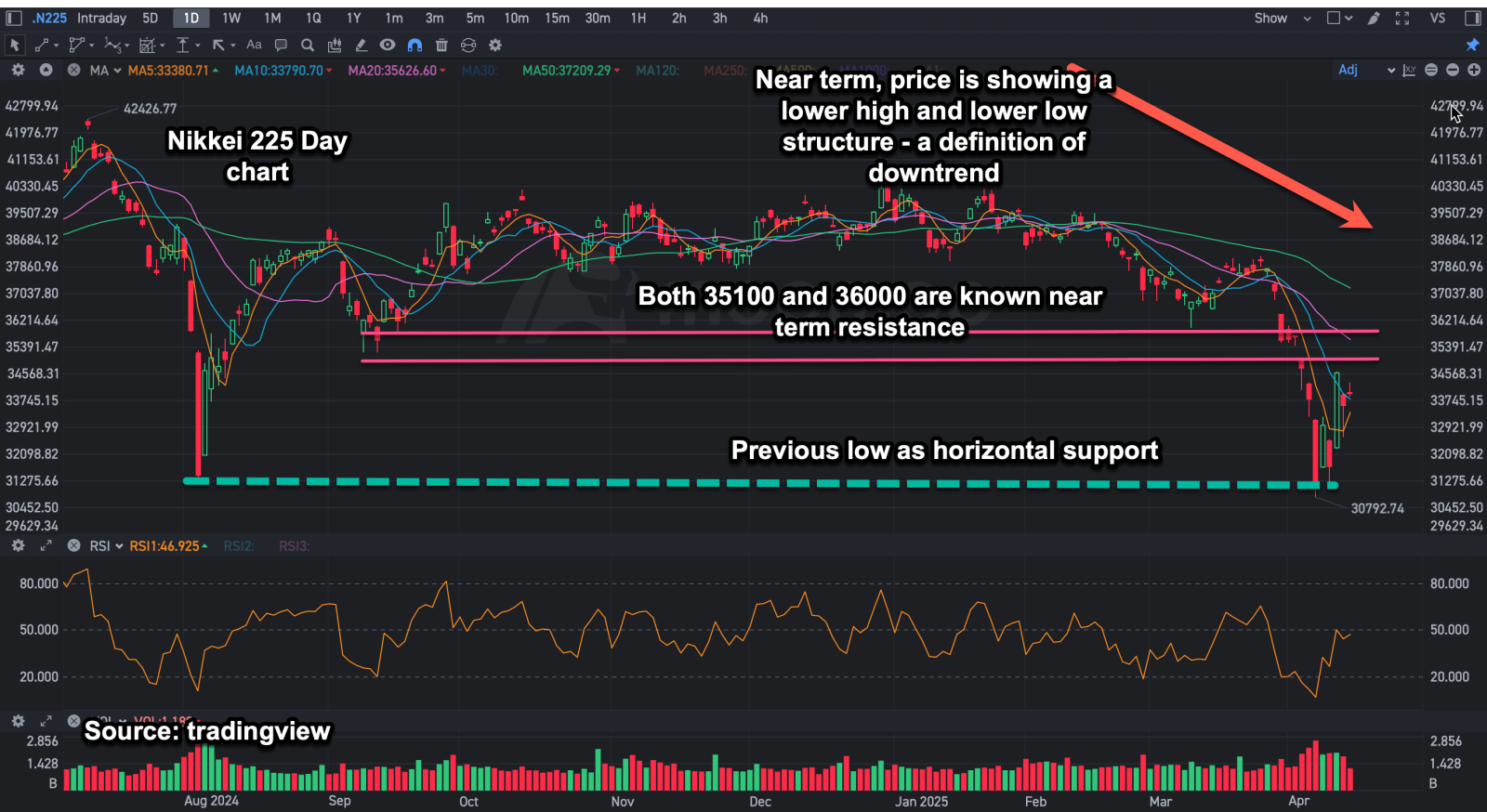The image size is (1487, 812).
Task: Switch to 1M monthly timeframe
Action: coord(272,18)
